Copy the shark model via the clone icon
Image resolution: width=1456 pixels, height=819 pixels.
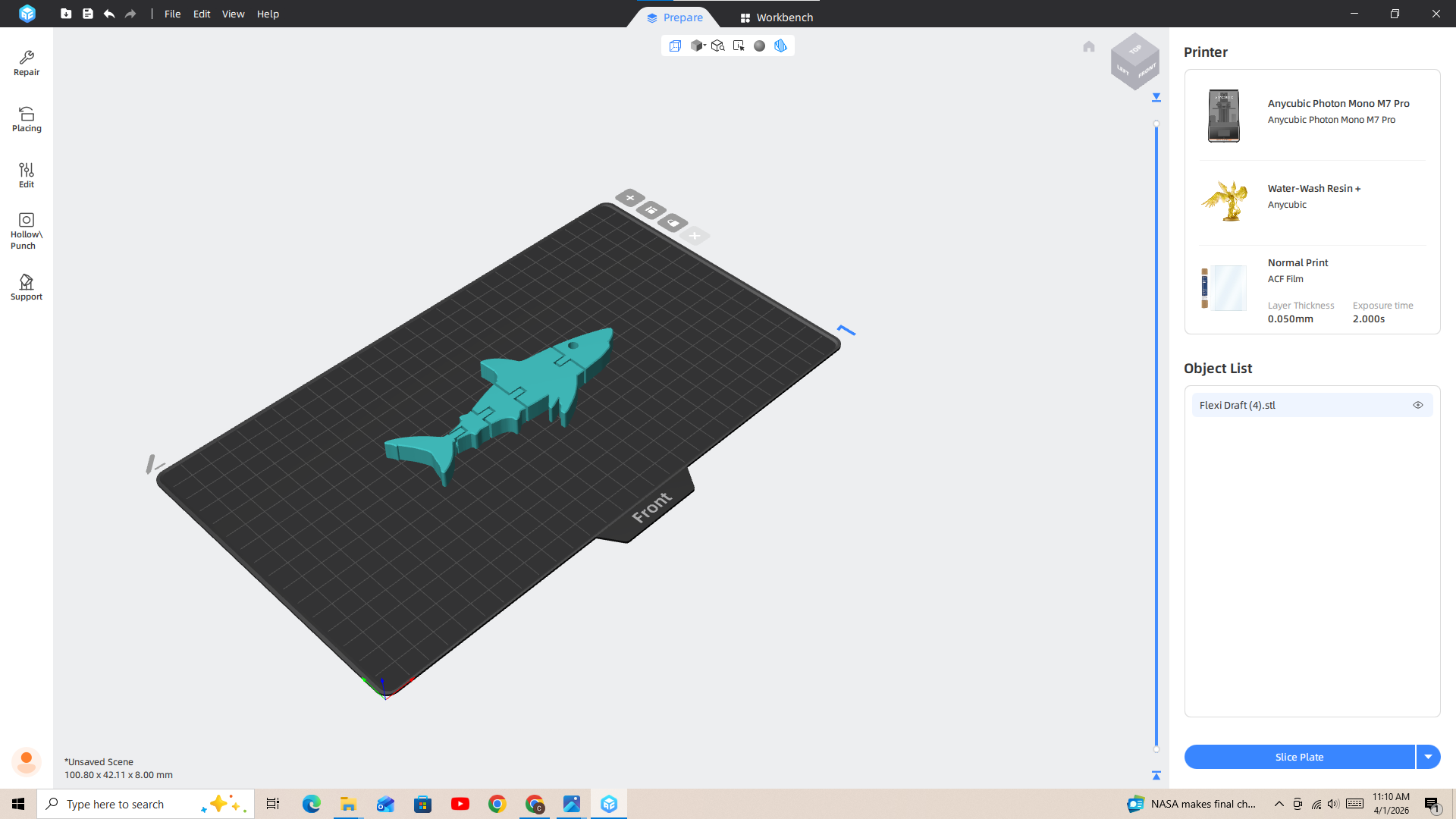pos(651,211)
